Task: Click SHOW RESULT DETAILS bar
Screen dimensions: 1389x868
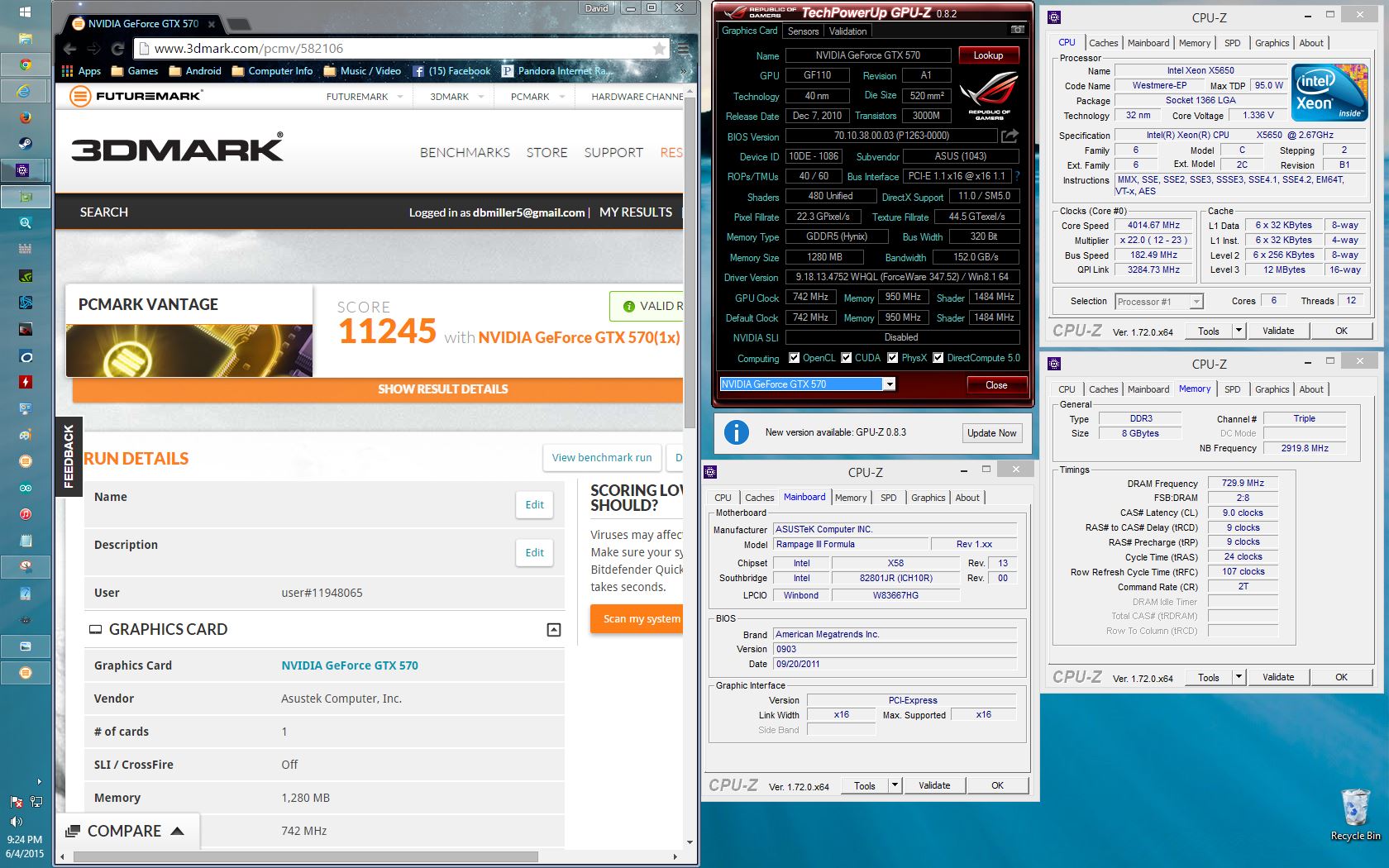Action: point(378,389)
